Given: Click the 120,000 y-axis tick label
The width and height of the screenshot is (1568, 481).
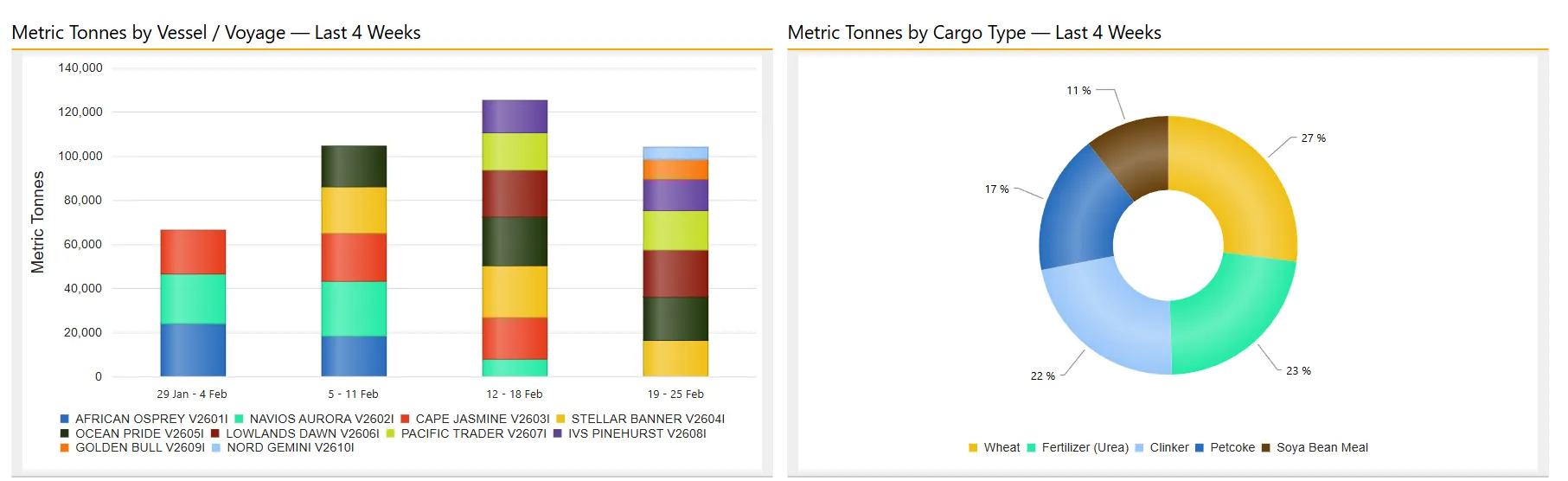Looking at the screenshot, I should (80, 112).
